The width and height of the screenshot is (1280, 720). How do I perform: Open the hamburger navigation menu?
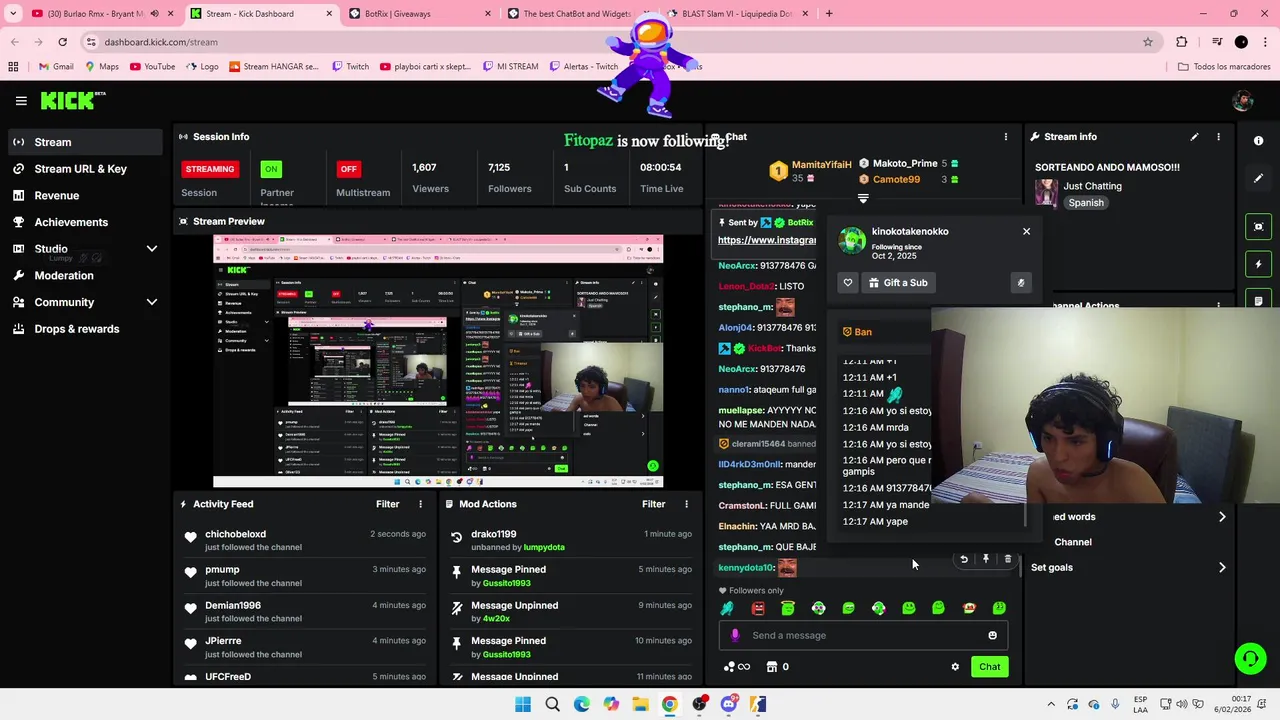pos(21,100)
